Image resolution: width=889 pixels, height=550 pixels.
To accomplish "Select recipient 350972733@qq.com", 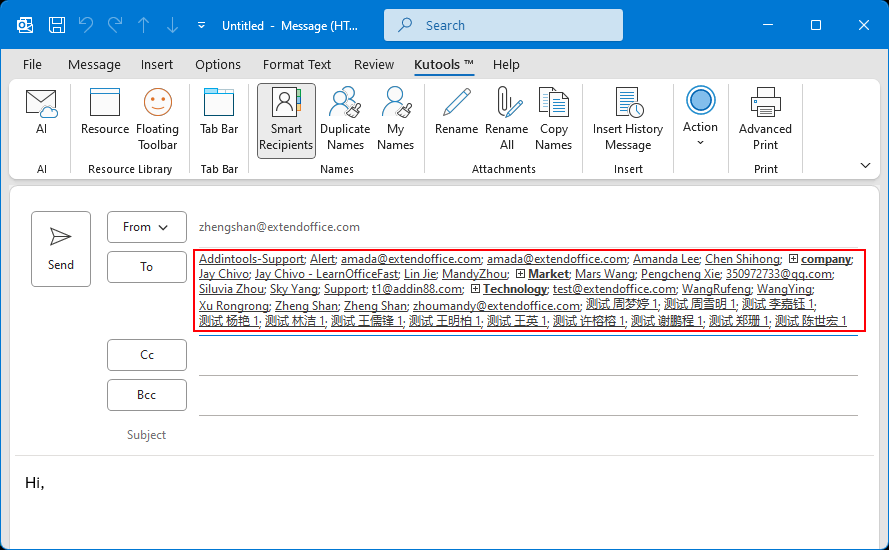I will pos(778,274).
